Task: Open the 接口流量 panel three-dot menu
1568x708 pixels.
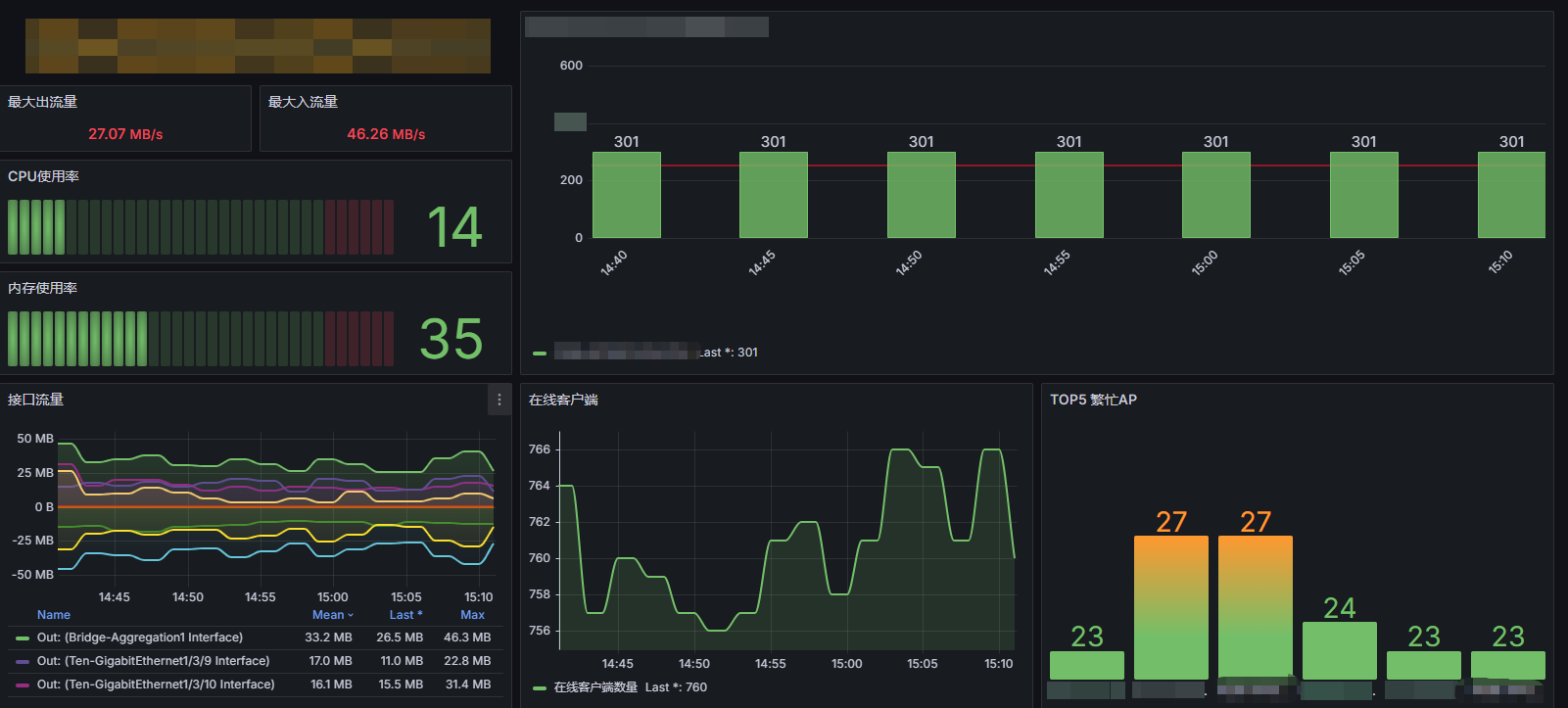Action: [499, 400]
